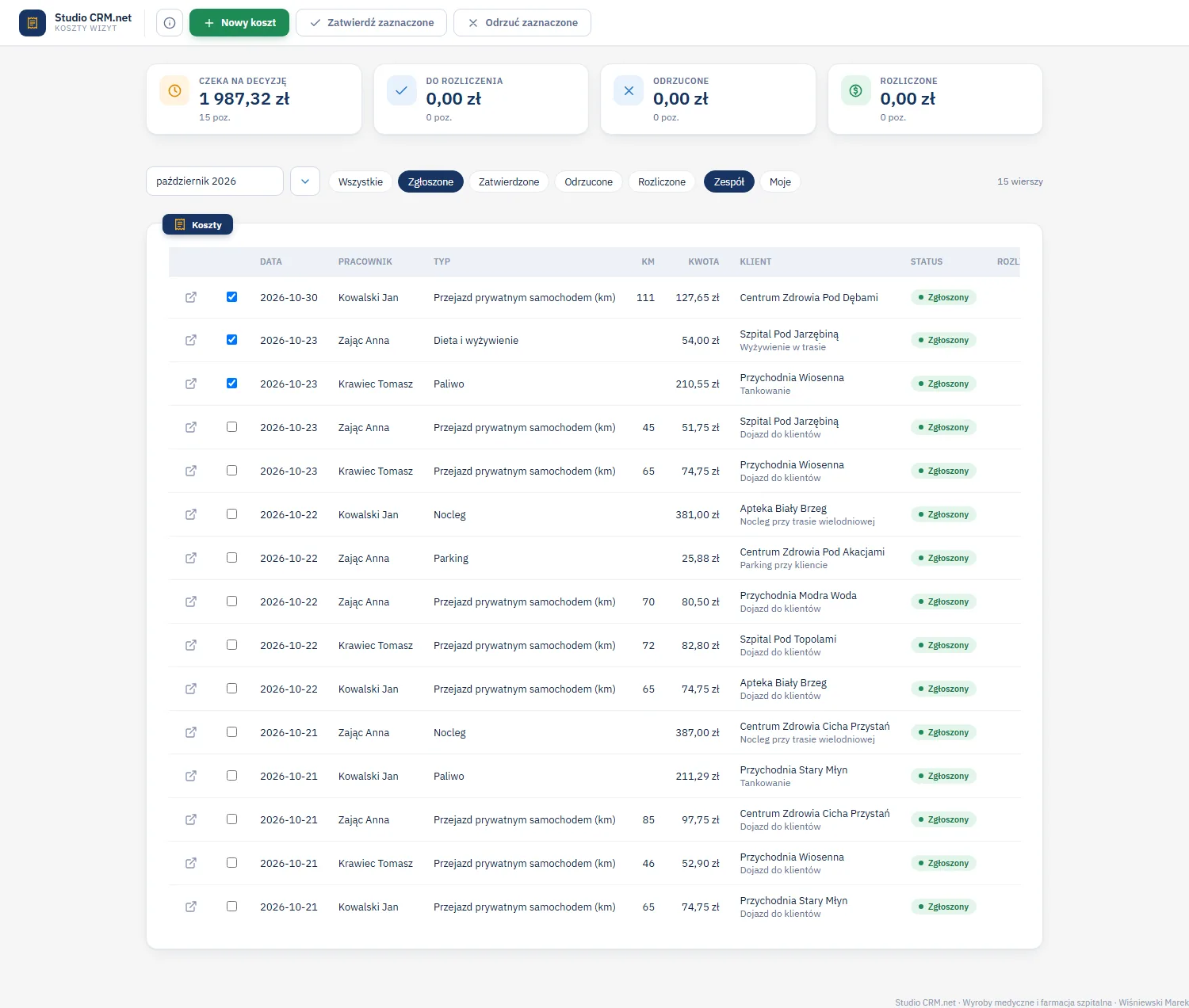
Task: Open record icon for Nocleg 387,00 zł row
Action: [x=191, y=732]
